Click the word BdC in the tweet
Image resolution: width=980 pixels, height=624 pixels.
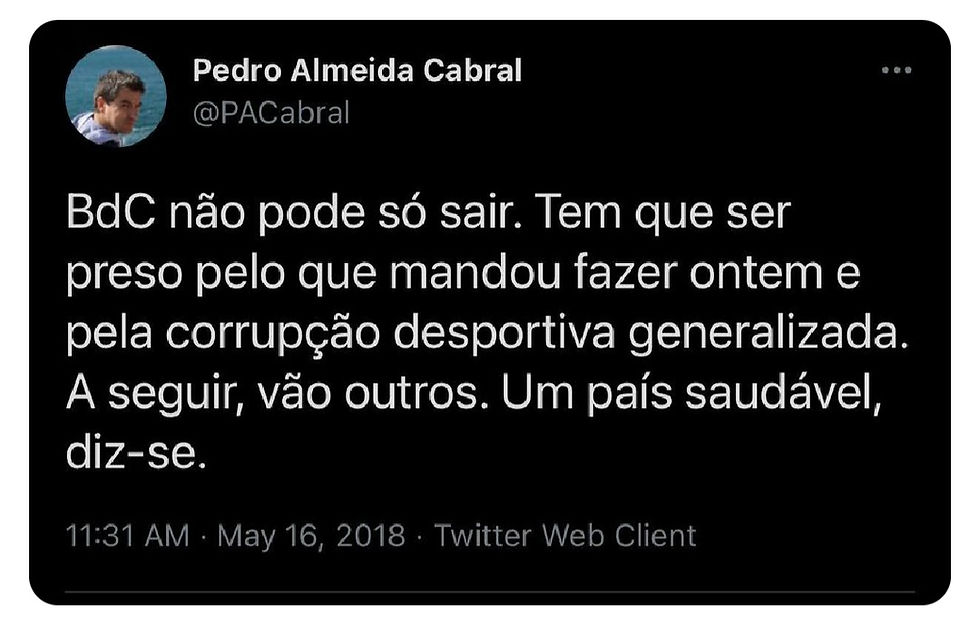pos(111,213)
